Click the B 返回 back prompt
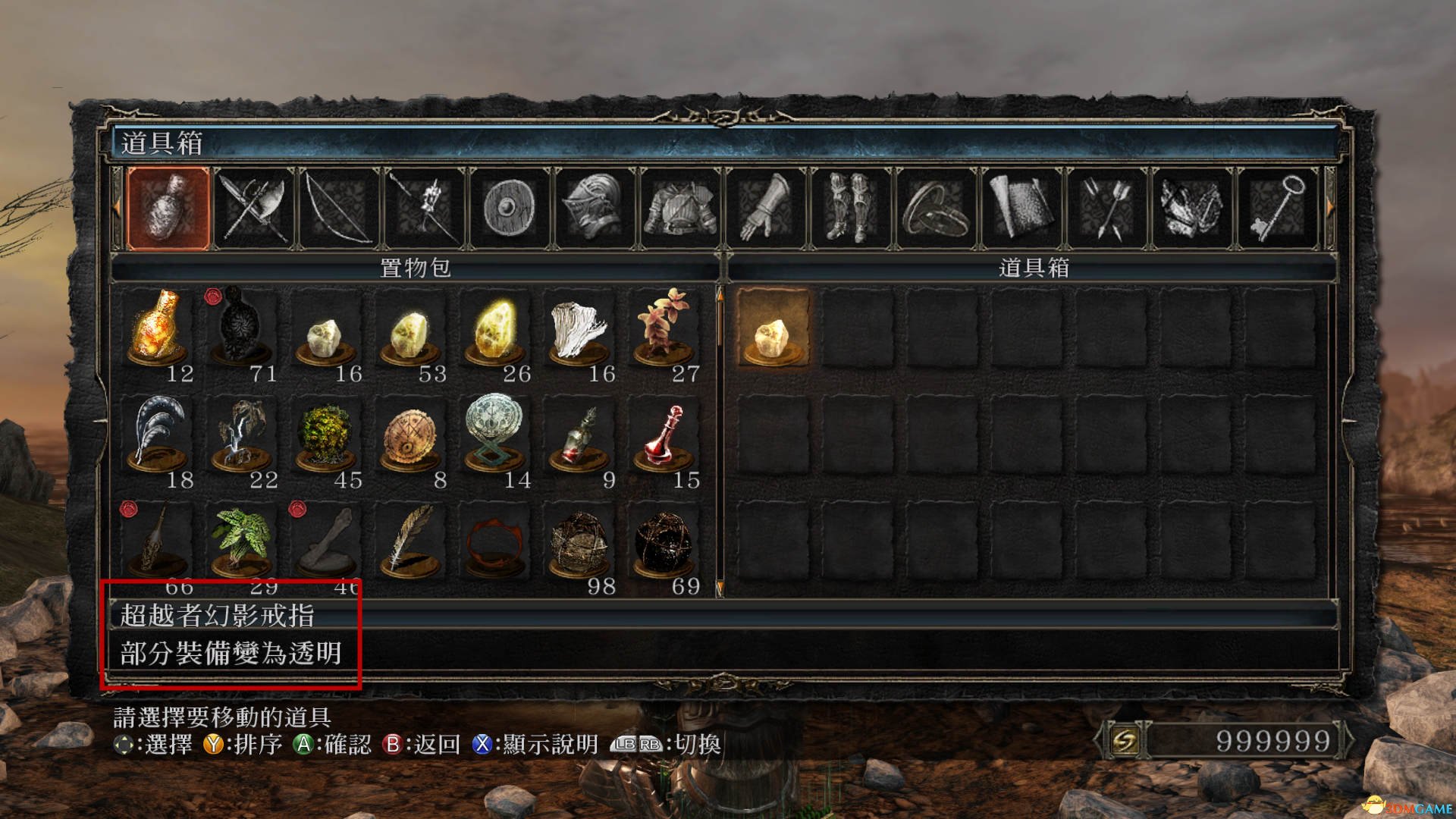Image resolution: width=1456 pixels, height=819 pixels. tap(421, 744)
